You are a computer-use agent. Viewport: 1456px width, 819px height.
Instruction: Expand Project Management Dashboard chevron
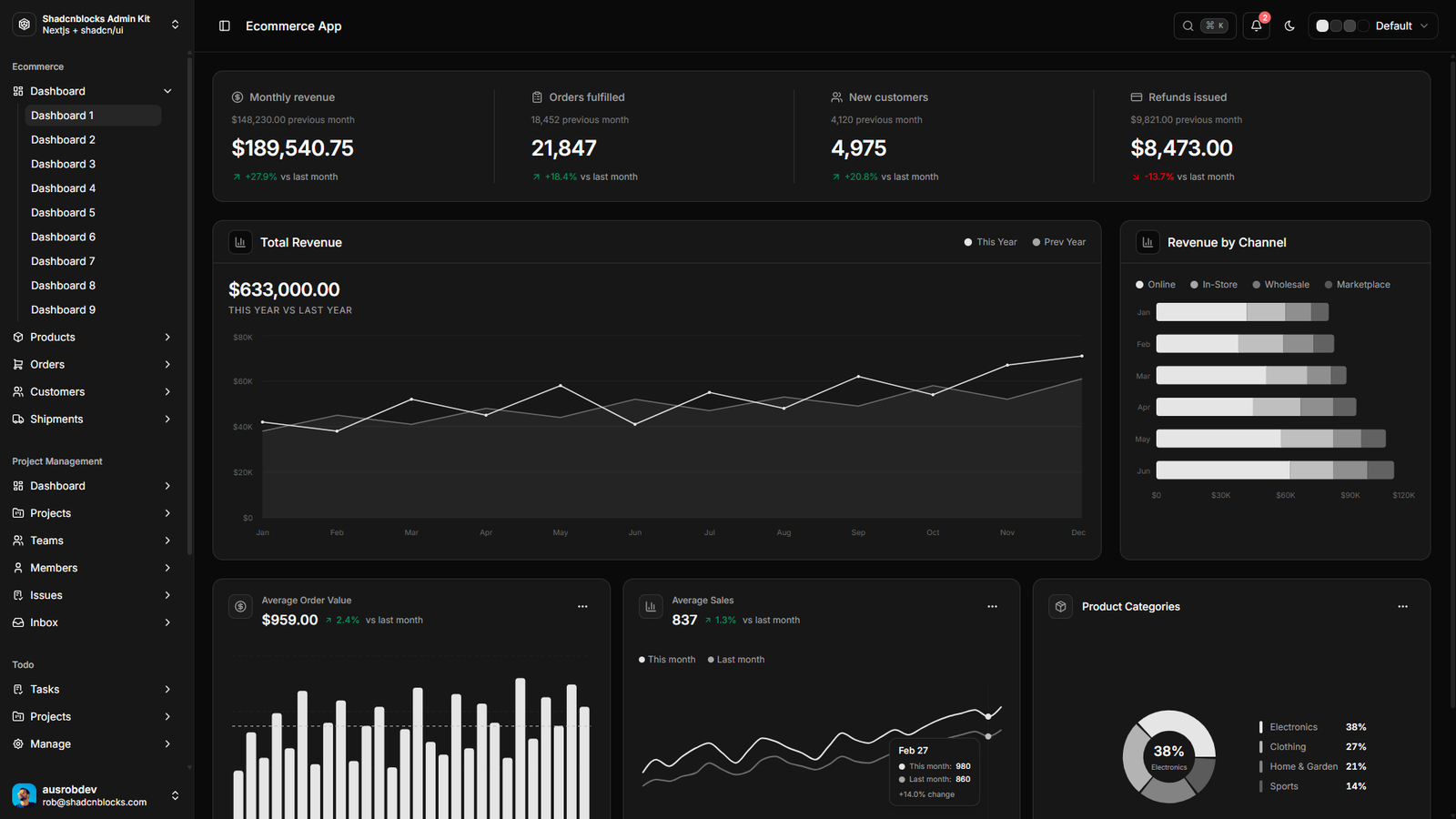(x=167, y=486)
